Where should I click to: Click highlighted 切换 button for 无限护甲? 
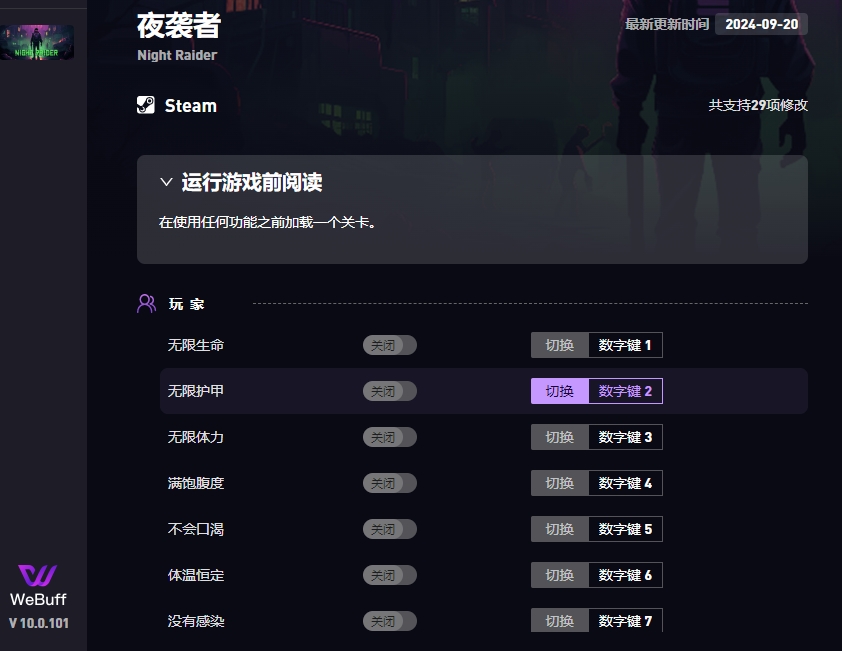click(x=560, y=391)
